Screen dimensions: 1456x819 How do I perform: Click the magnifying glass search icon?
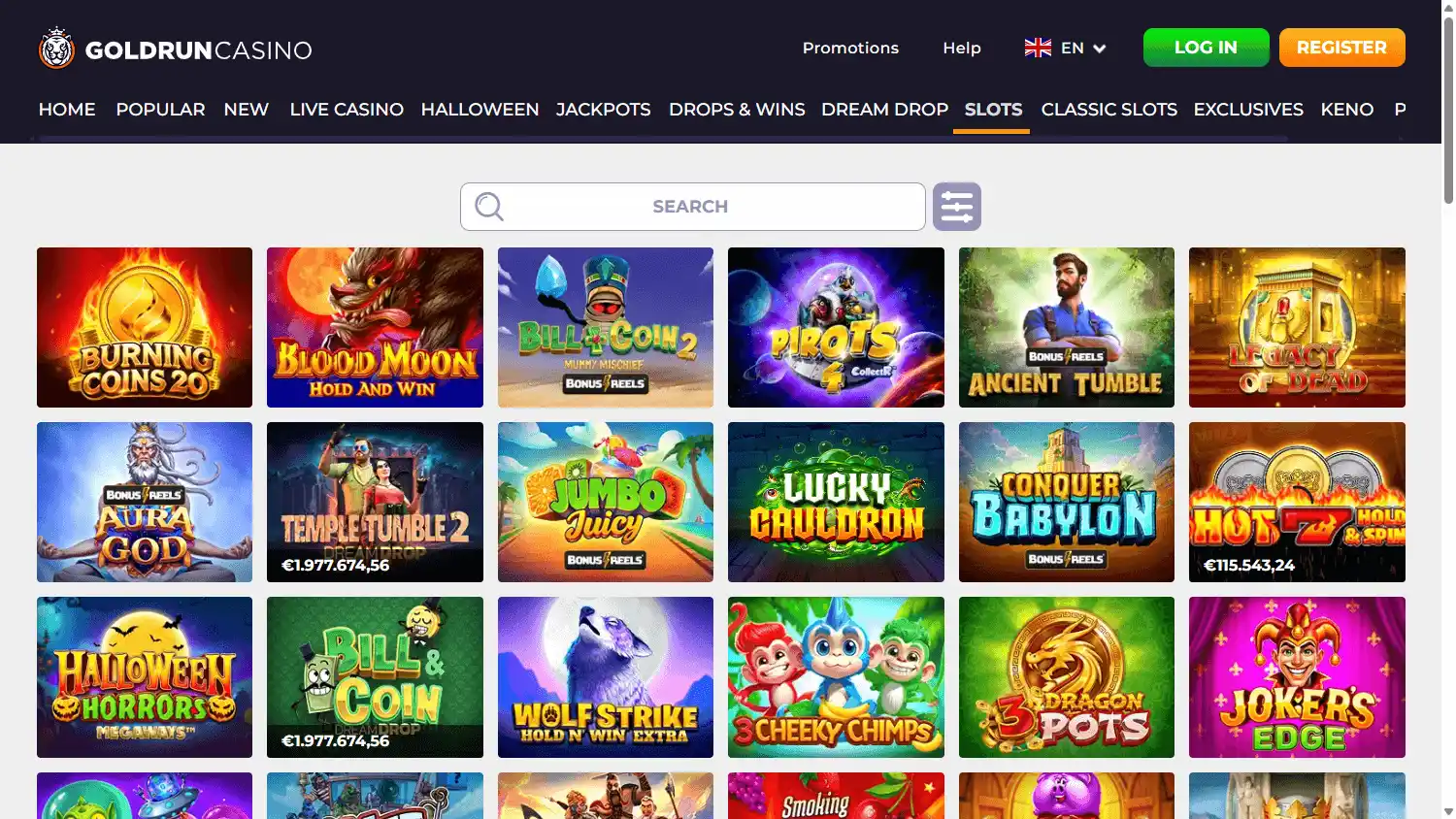coord(489,207)
